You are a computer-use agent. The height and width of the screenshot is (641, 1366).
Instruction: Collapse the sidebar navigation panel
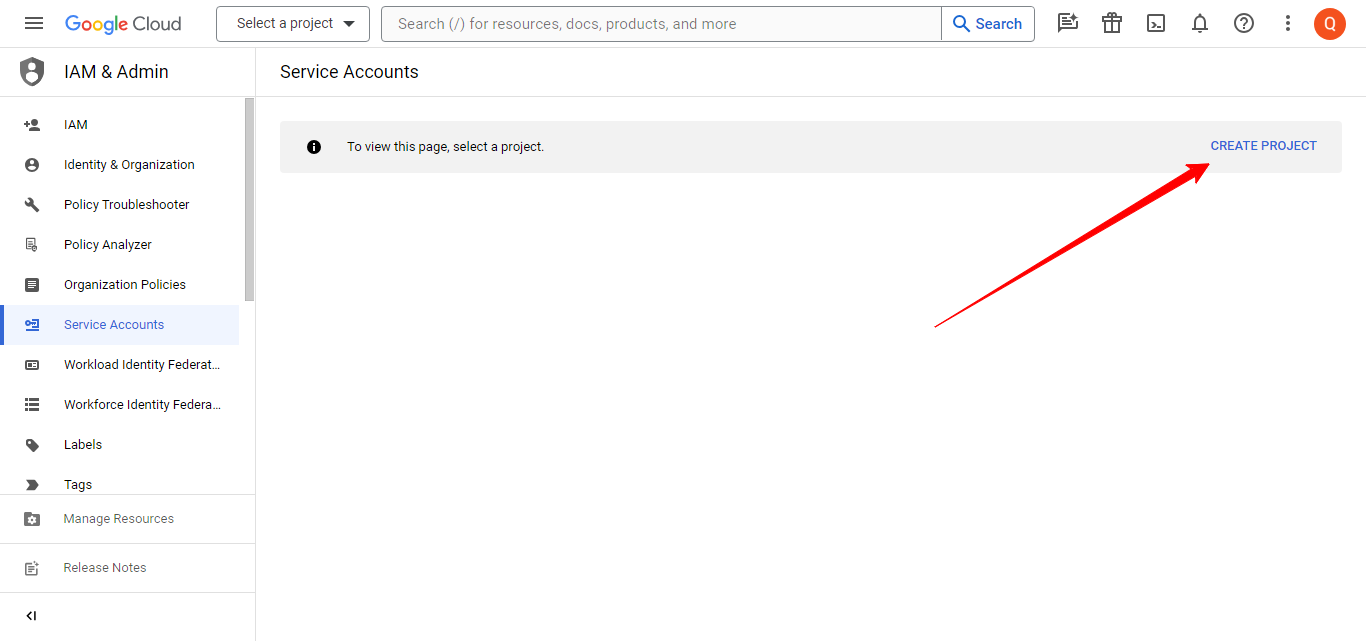(31, 616)
